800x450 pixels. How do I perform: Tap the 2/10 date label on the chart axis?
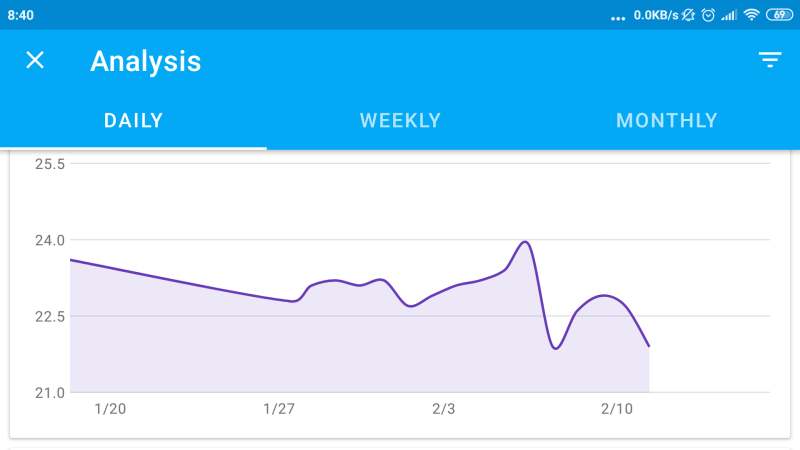pyautogui.click(x=617, y=409)
